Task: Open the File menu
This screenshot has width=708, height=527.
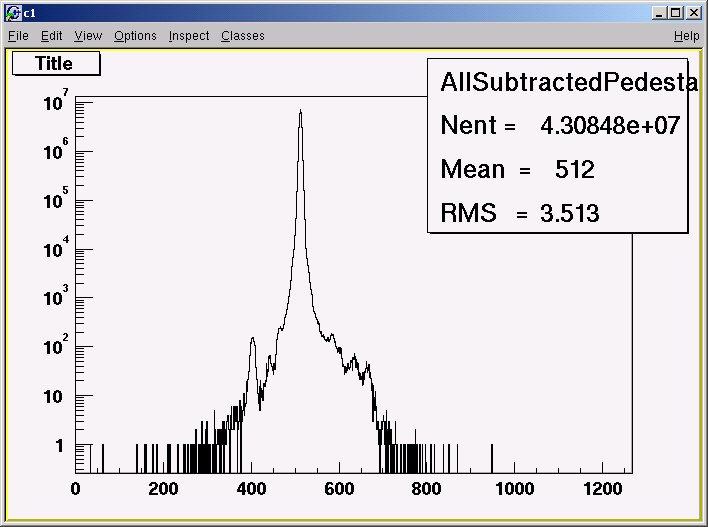Action: (x=18, y=36)
